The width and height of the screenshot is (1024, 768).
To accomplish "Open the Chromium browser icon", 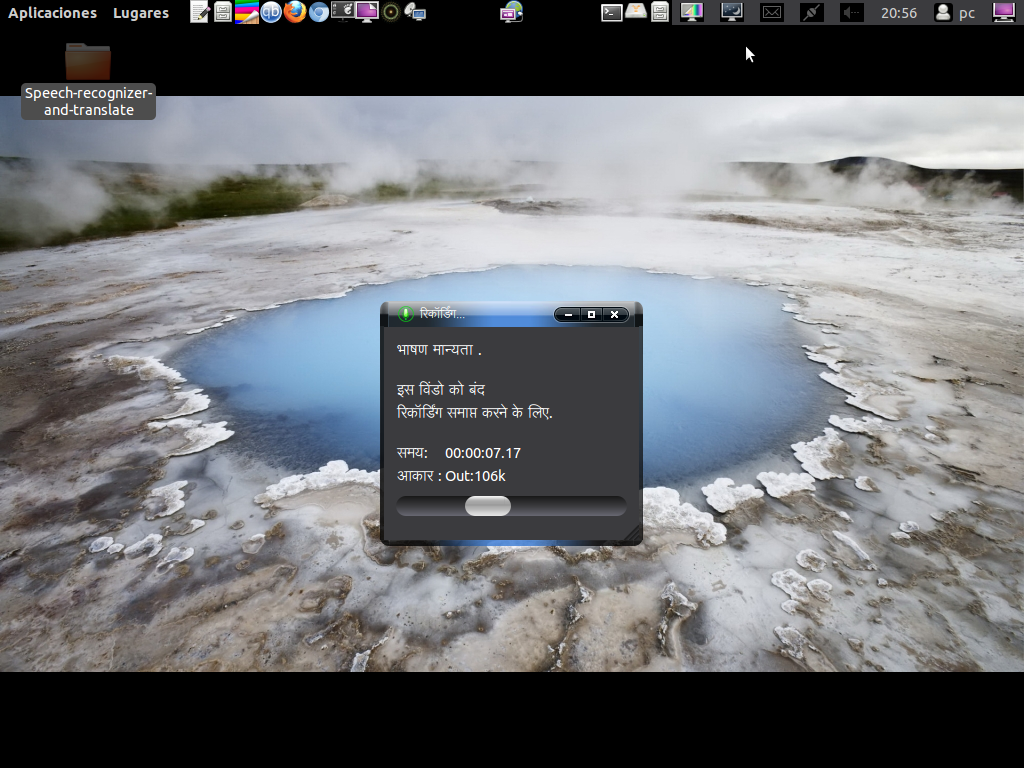I will 319,12.
